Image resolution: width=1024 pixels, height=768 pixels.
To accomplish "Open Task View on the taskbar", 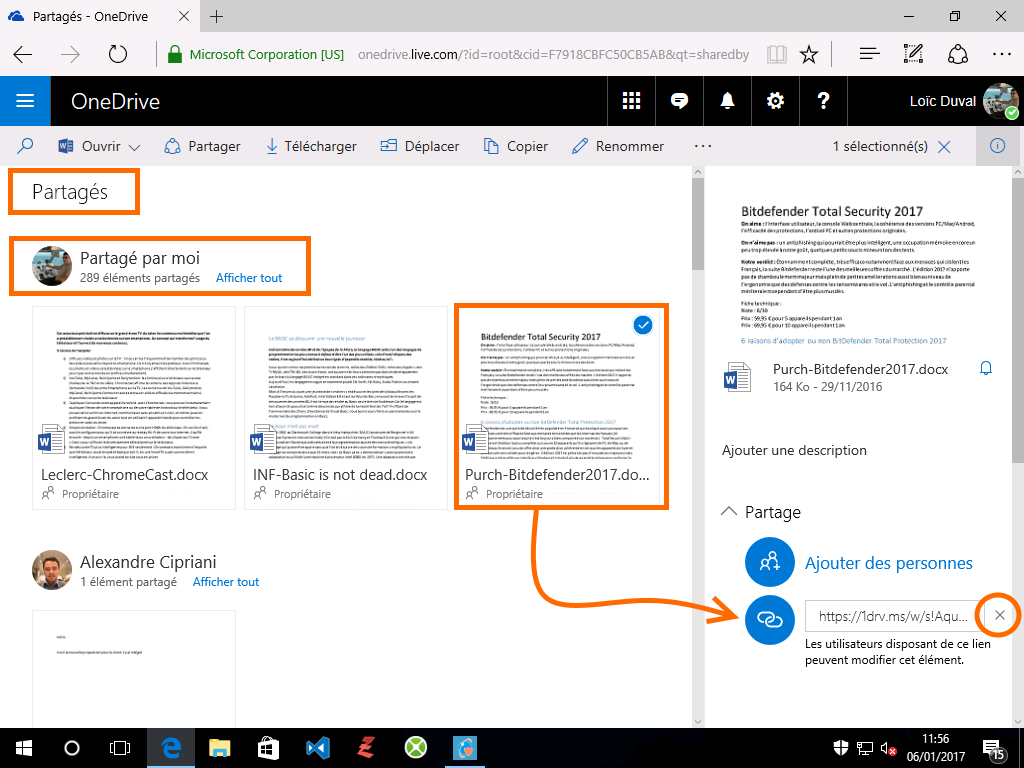I will (x=120, y=748).
